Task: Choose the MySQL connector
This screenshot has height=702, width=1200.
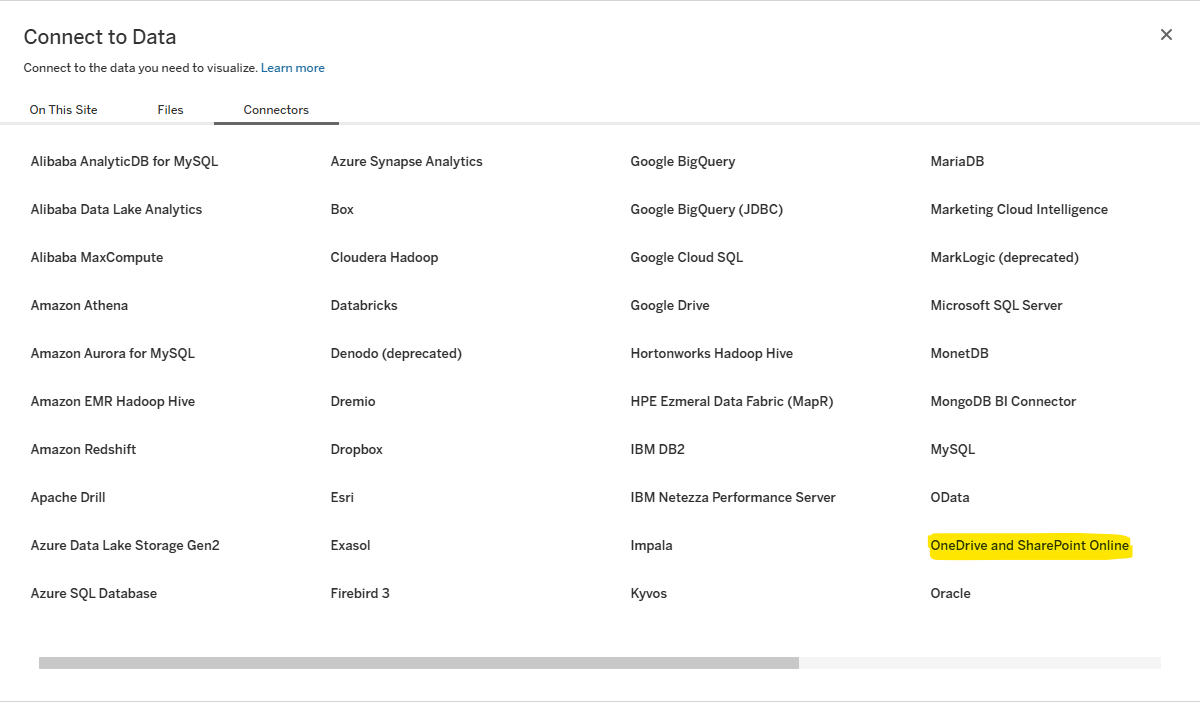Action: [x=952, y=449]
